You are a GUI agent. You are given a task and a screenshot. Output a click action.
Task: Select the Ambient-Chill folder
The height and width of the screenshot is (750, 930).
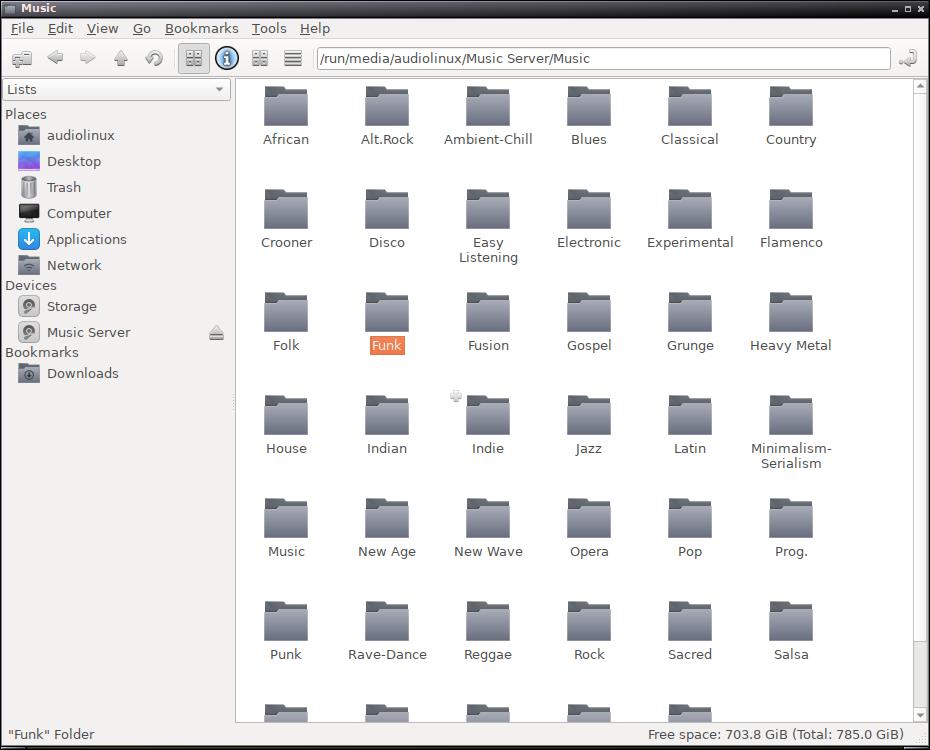(x=488, y=116)
